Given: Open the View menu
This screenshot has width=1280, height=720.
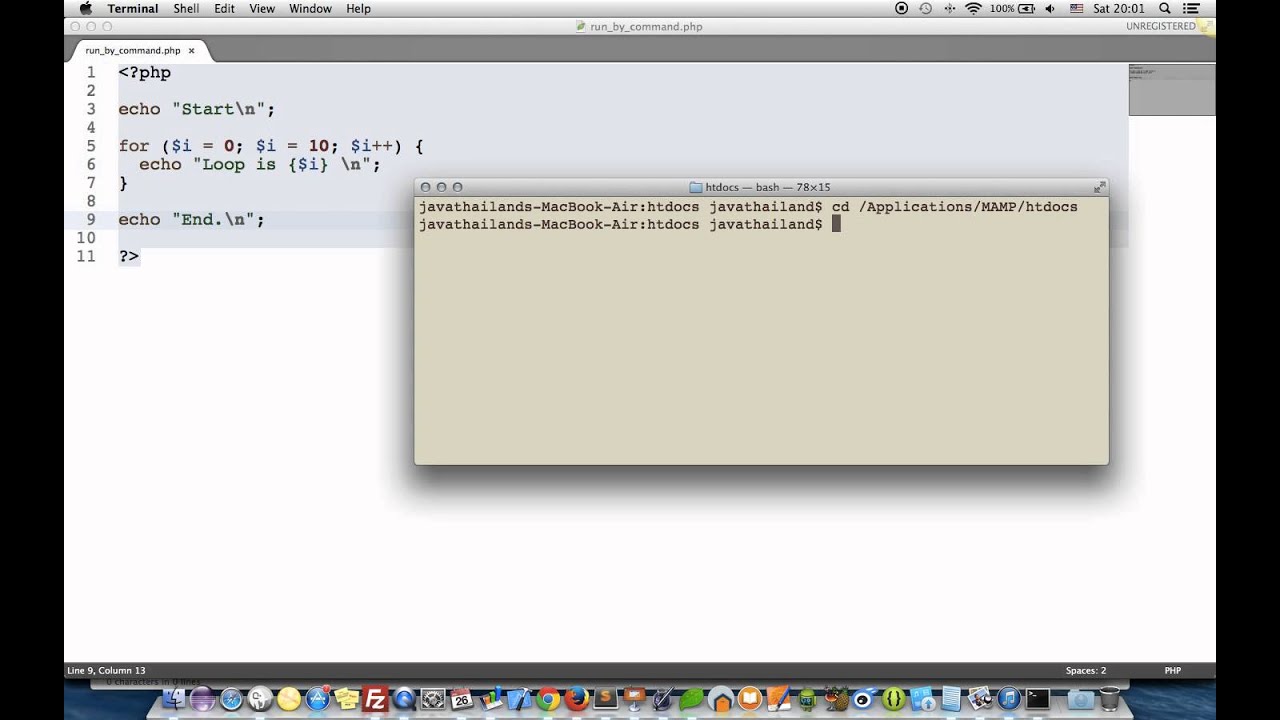Looking at the screenshot, I should click(262, 8).
